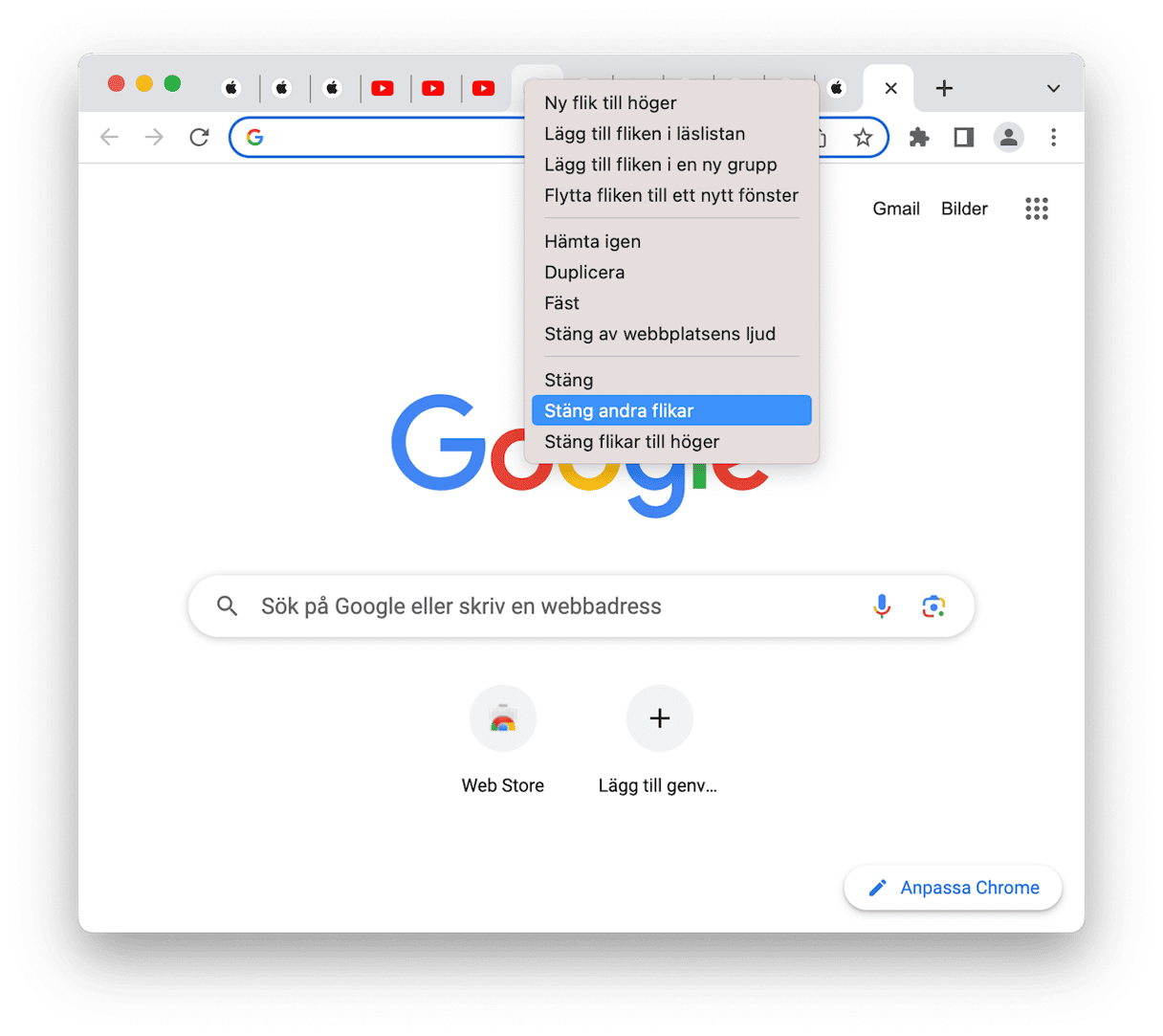Click the 'Anpassa Chrome' button
Image resolution: width=1163 pixels, height=1036 pixels.
[953, 888]
